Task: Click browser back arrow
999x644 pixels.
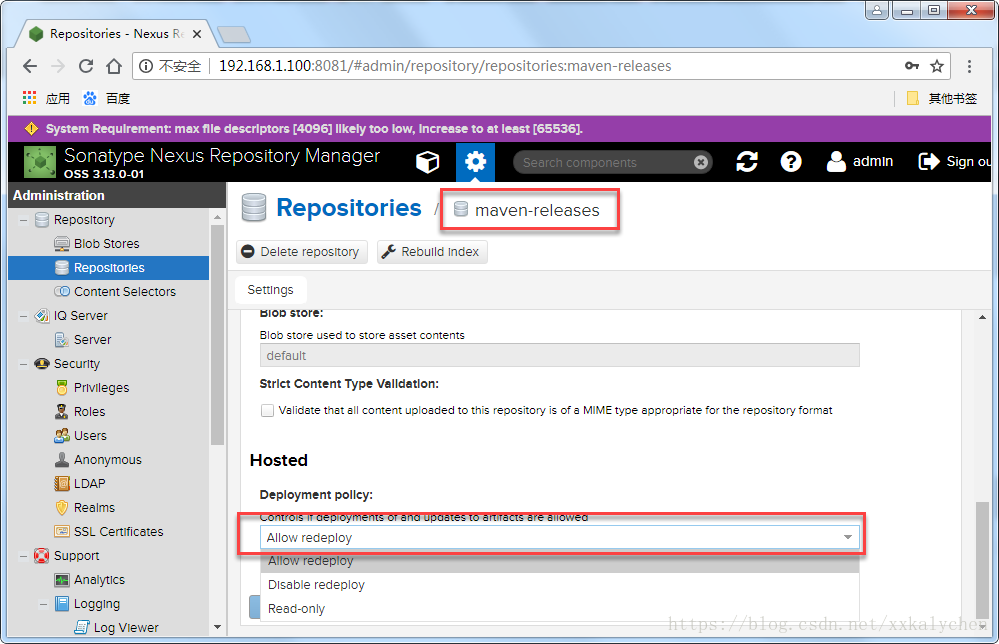Action: tap(30, 66)
